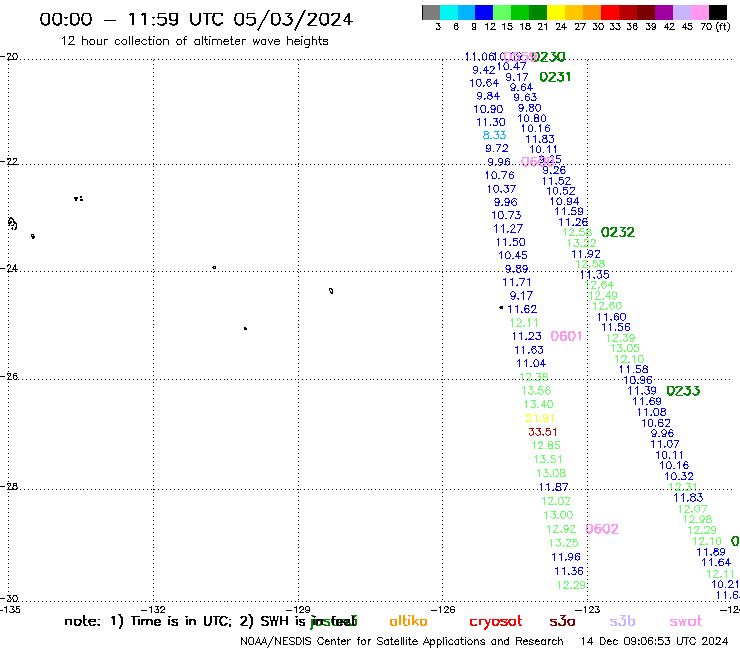Click the -129 longitude axis label
The height and width of the screenshot is (650, 740).
(298, 609)
